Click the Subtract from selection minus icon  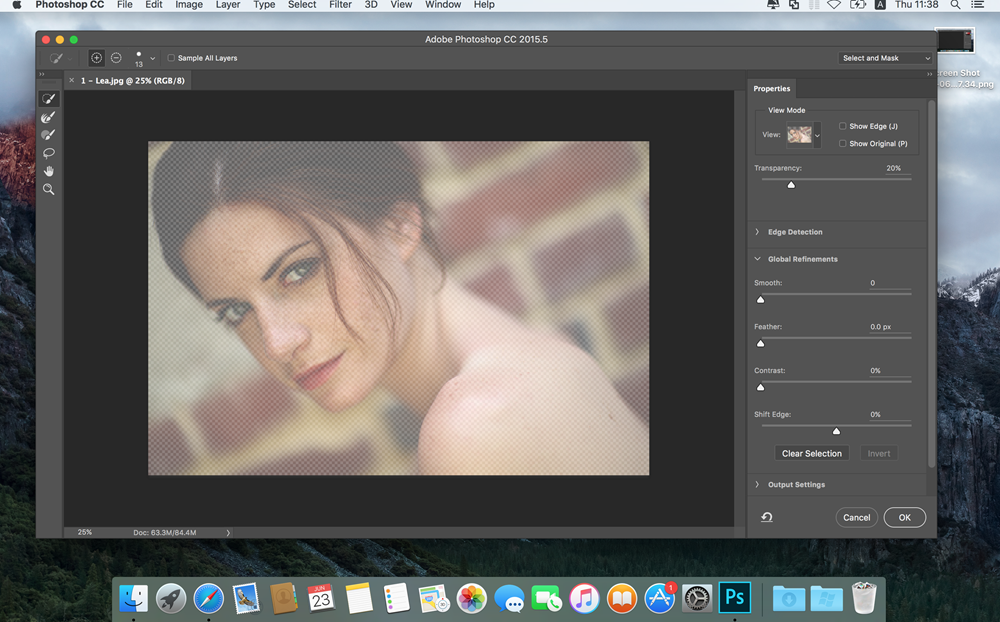pos(116,58)
